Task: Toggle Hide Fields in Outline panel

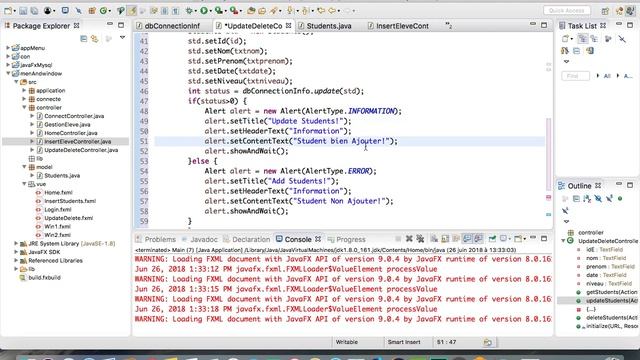Action: pos(598,199)
